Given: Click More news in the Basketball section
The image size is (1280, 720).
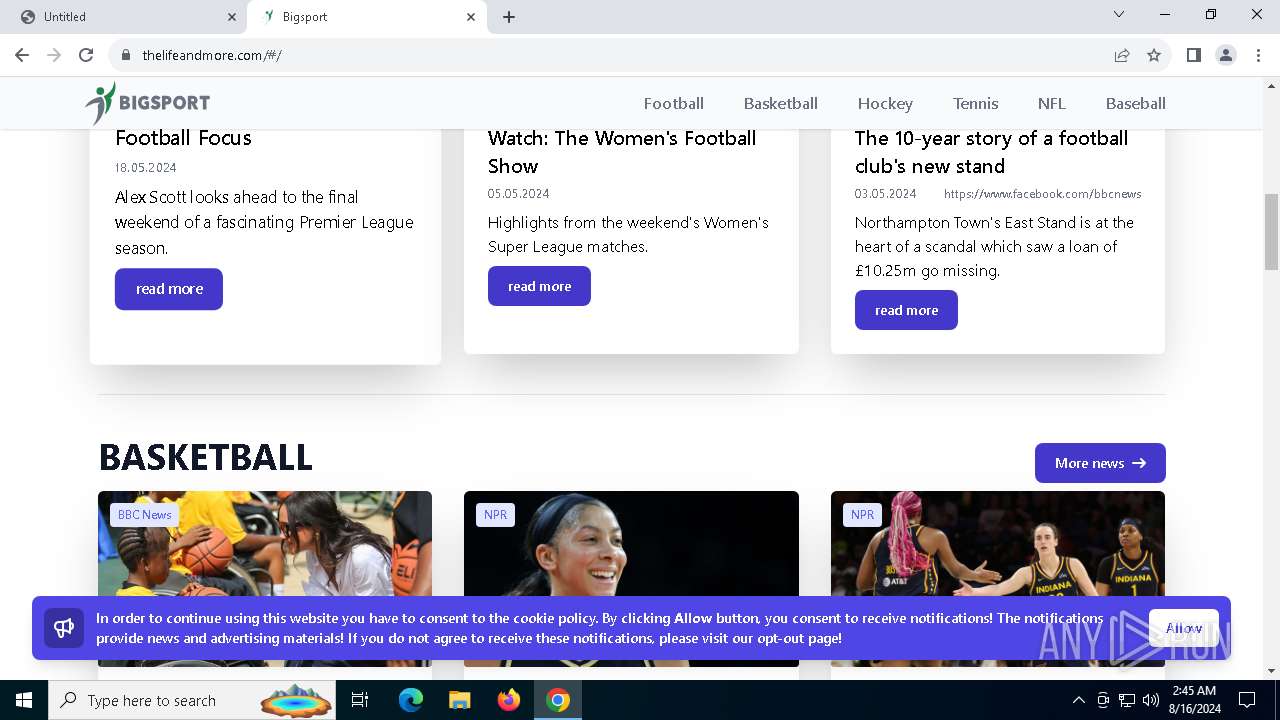Looking at the screenshot, I should click(x=1100, y=463).
